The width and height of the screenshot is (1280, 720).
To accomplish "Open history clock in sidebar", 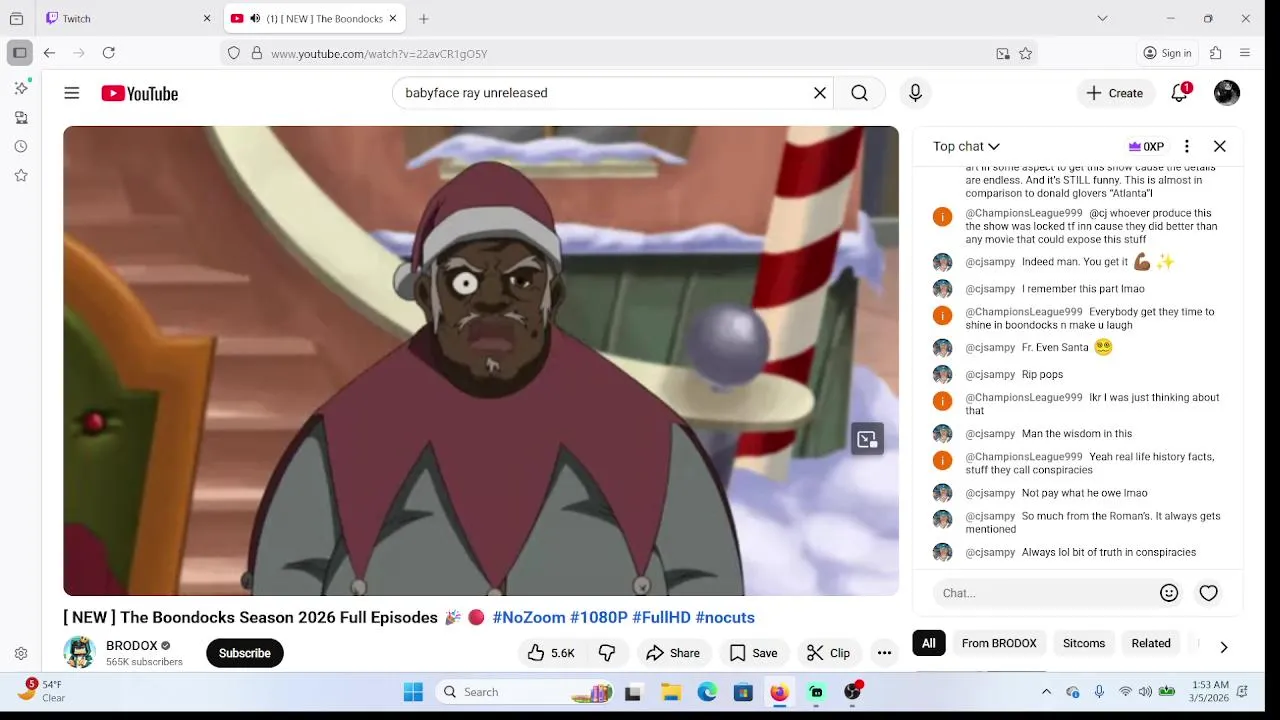I will point(21,146).
